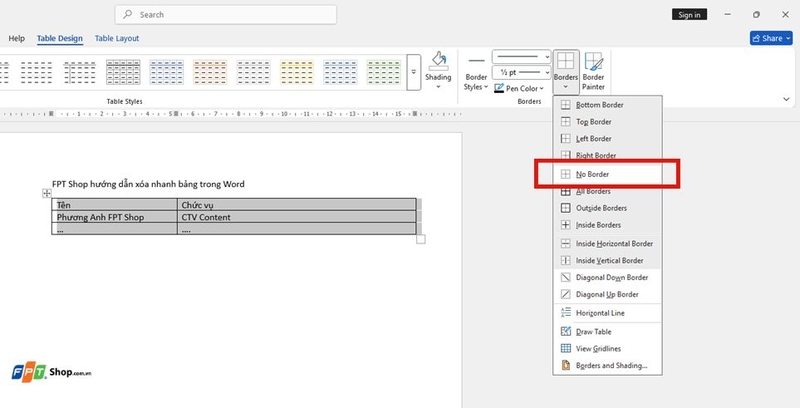Expand the Table Styles gallery

click(414, 72)
